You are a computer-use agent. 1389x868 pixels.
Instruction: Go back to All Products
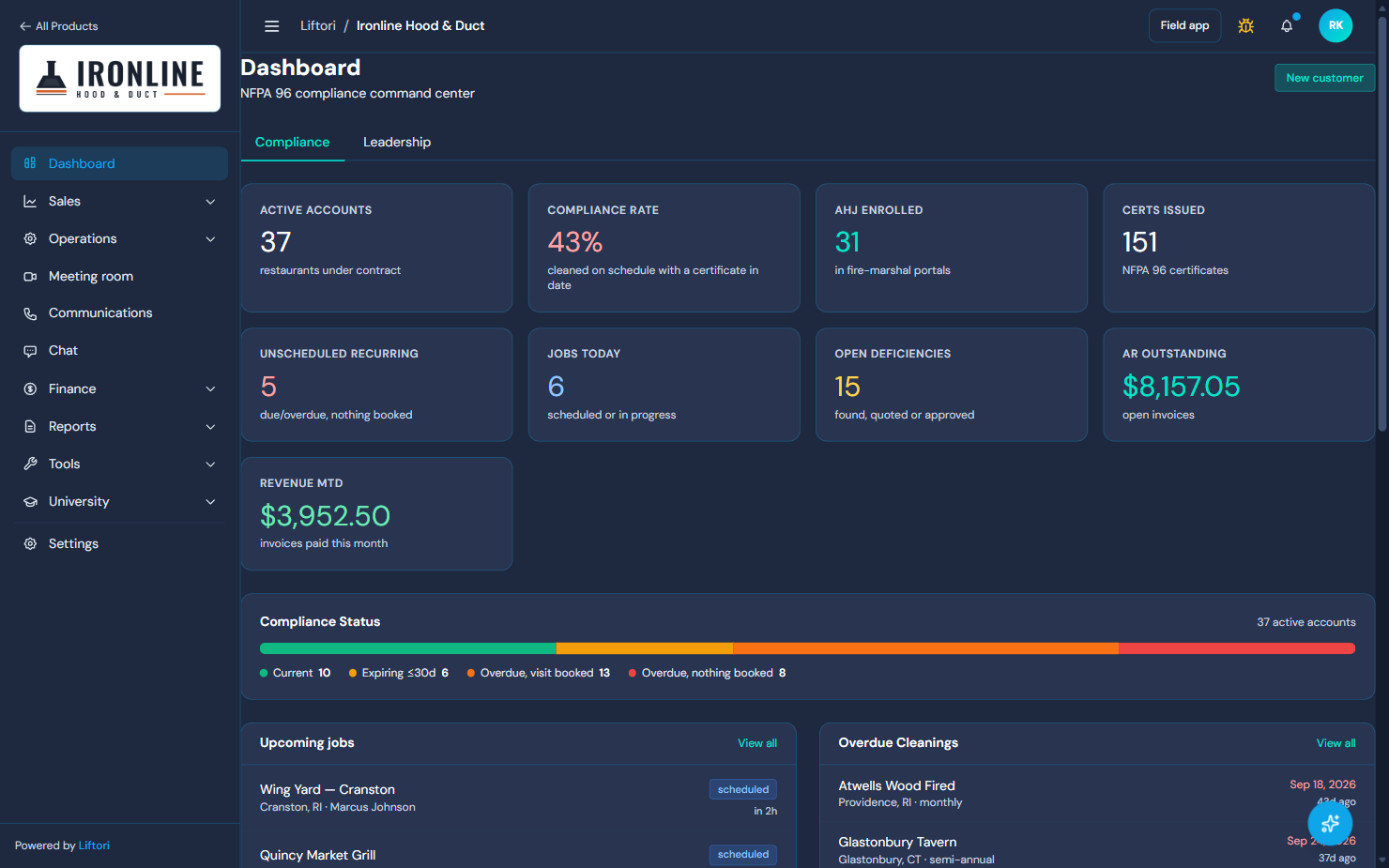pos(59,26)
